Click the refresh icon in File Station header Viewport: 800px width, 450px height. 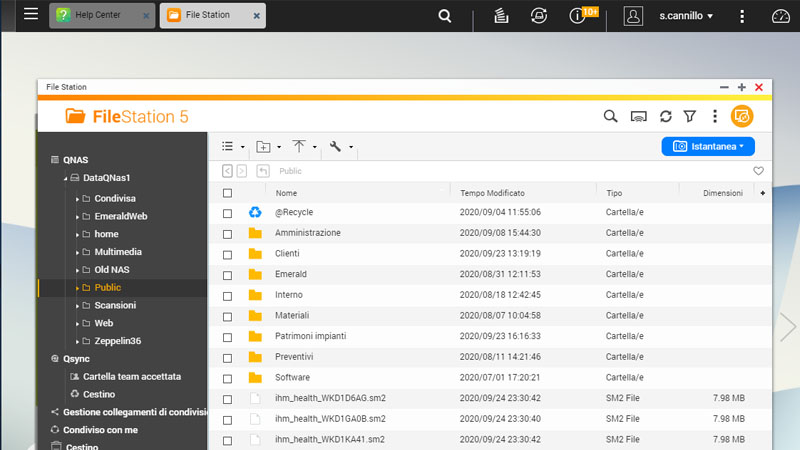(x=665, y=117)
